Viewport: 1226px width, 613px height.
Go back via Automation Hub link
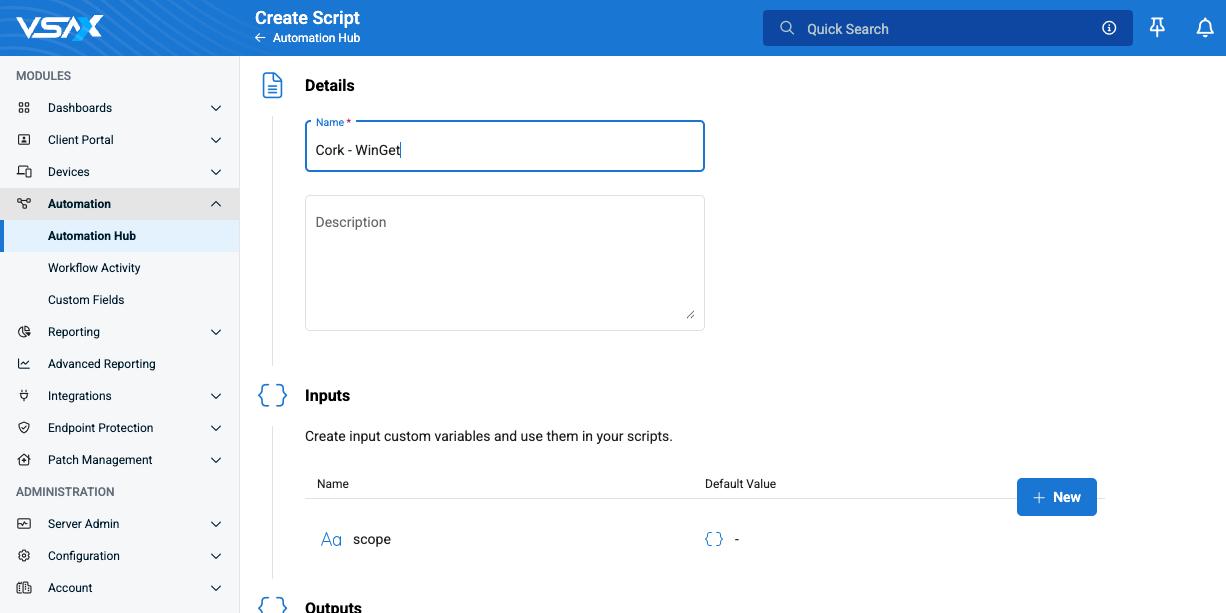click(x=316, y=38)
